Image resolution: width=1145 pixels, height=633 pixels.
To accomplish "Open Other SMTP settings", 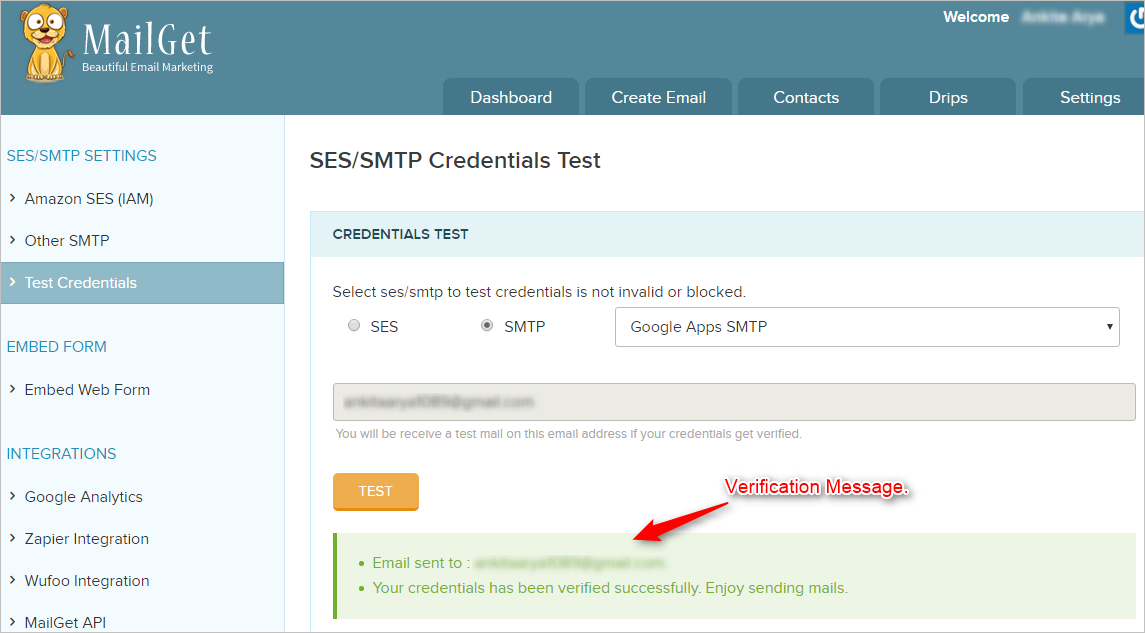I will (x=66, y=241).
